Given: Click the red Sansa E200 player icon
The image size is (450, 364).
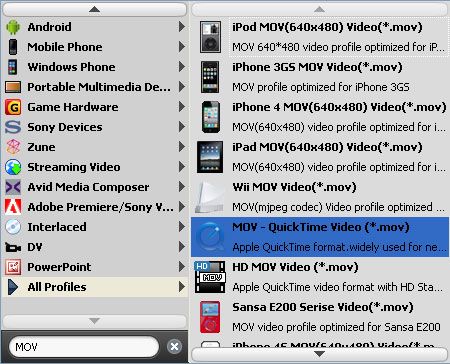Looking at the screenshot, I should [210, 317].
